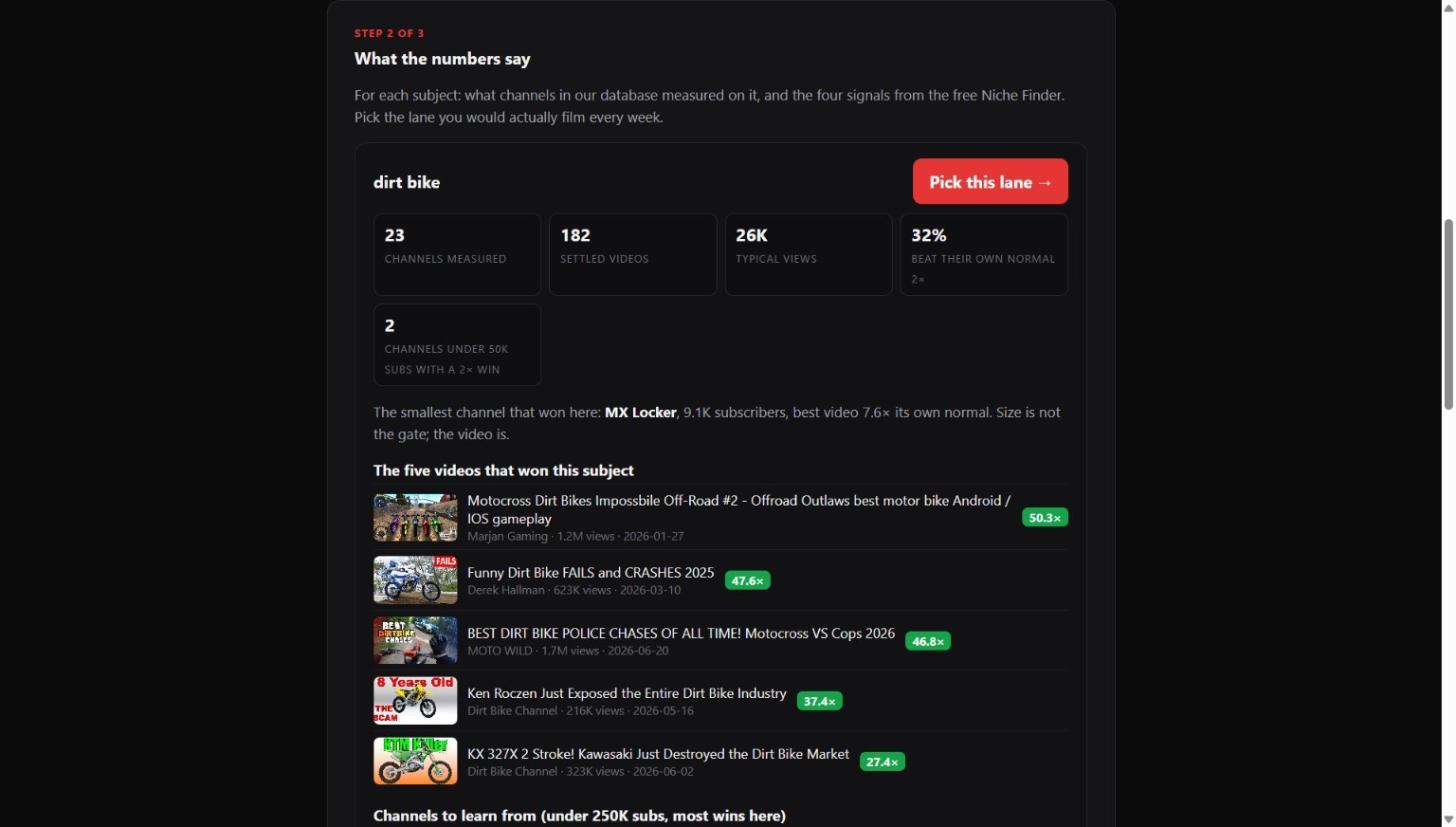The image size is (1456, 827).
Task: Click the KX 327X Kawasaki thumbnail
Action: pos(415,761)
